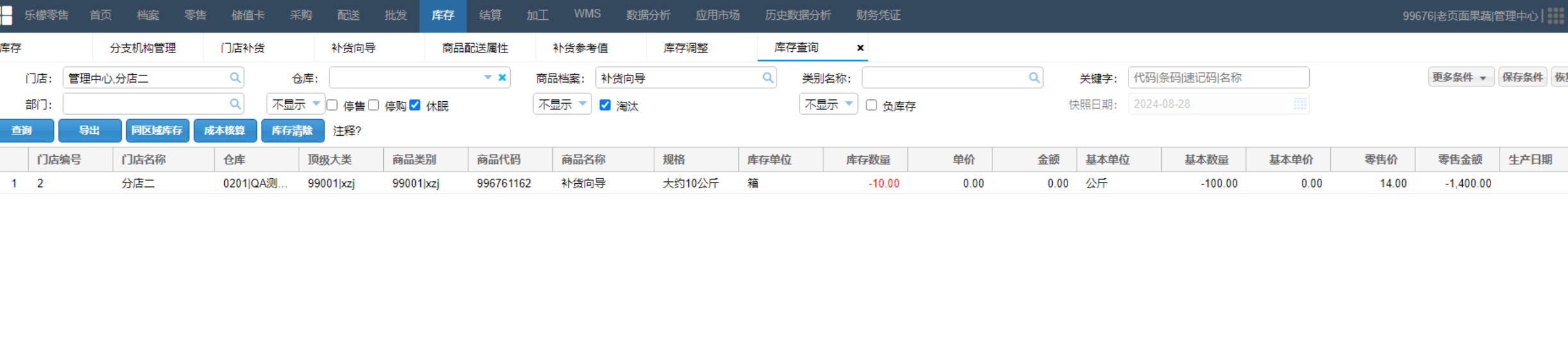
Task: Uncheck the 休眠 checkbox
Action: [415, 105]
